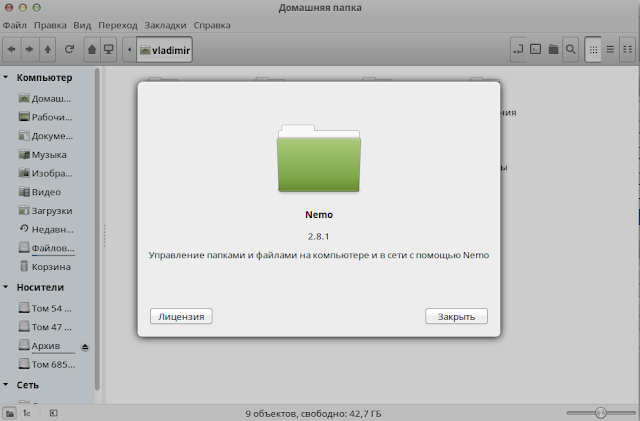This screenshot has width=640, height=421.
Task: Open Корзина trash in the sidebar
Action: [44, 267]
